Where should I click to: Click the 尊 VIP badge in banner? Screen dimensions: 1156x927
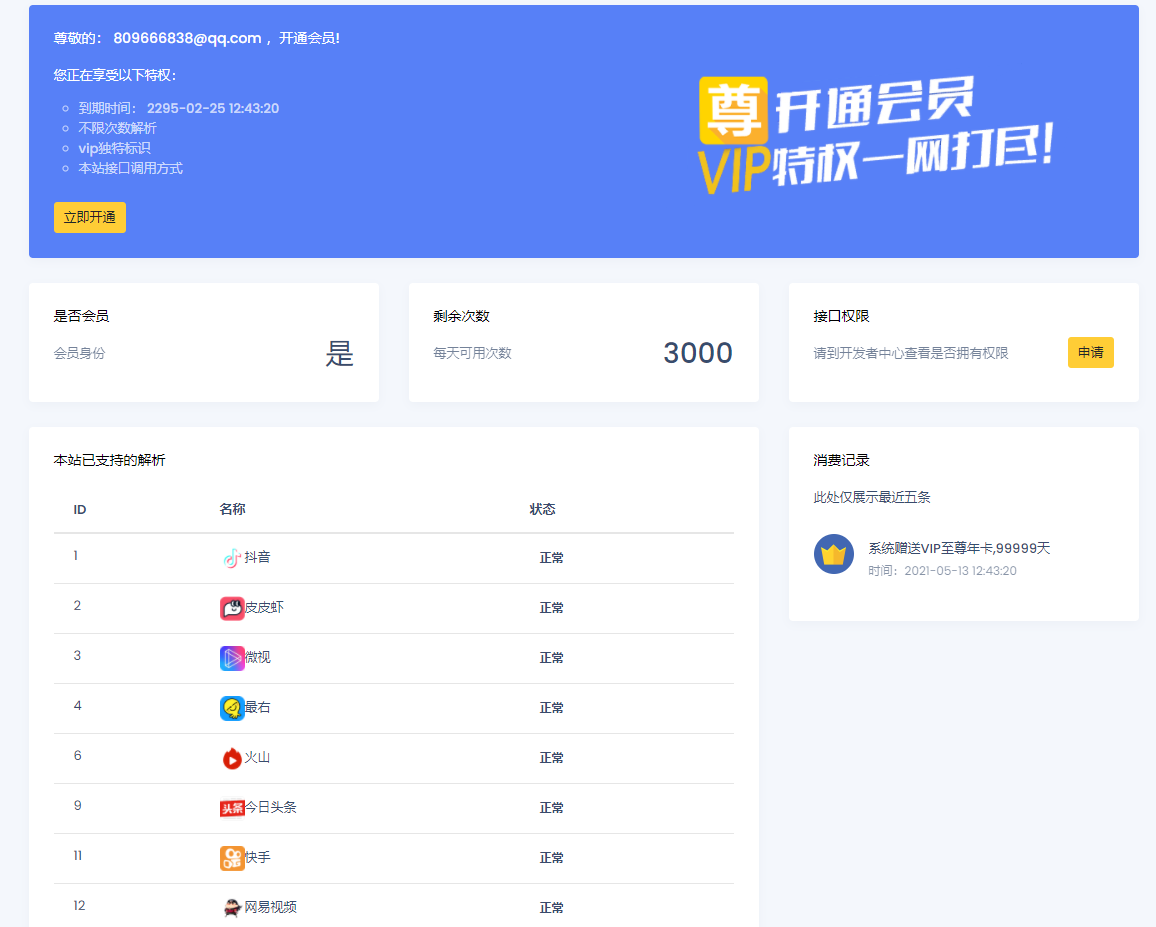click(733, 110)
